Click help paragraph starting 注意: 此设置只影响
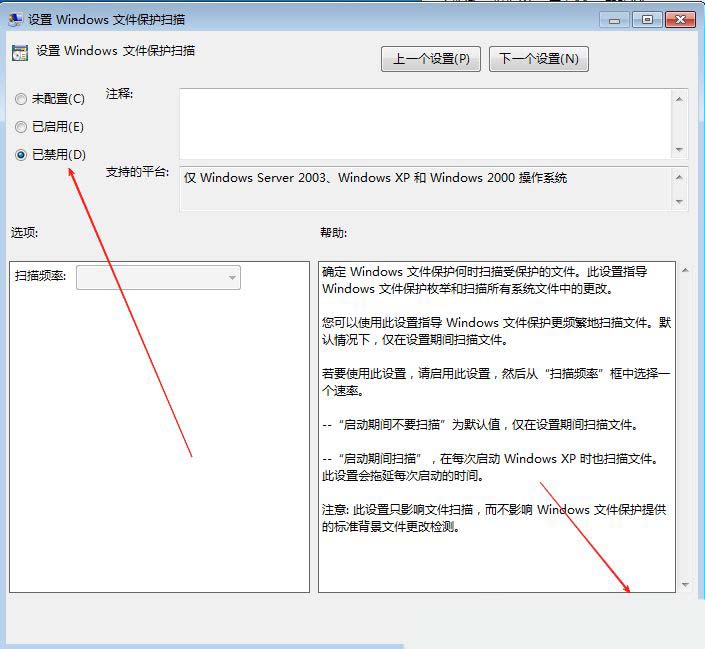 pyautogui.click(x=494, y=518)
